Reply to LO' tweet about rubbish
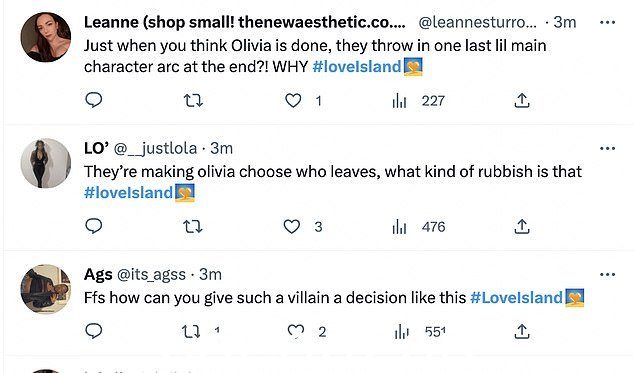Viewport: 634px width, 373px height. click(x=94, y=226)
